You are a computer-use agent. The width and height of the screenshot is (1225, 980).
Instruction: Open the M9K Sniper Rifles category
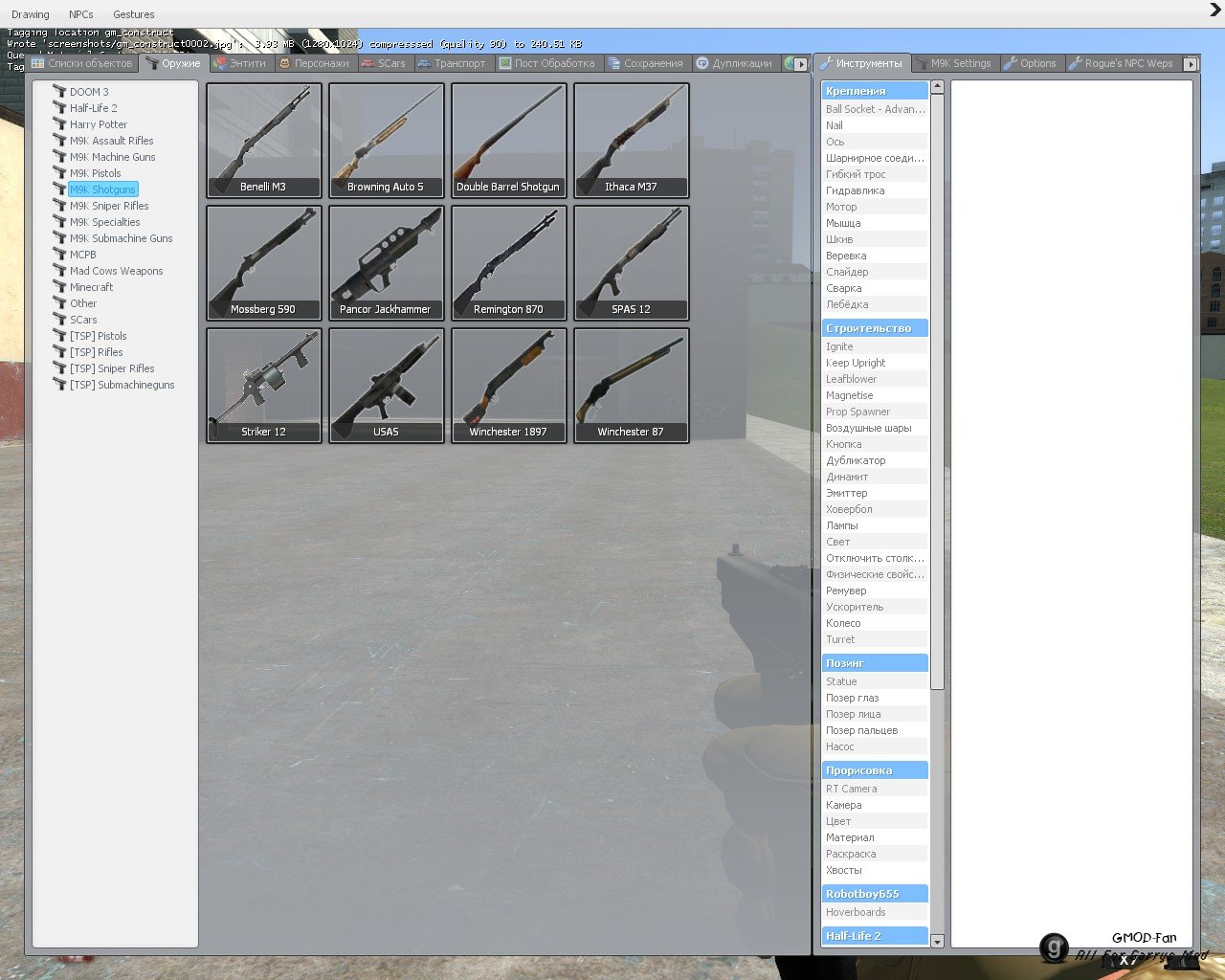tap(109, 206)
